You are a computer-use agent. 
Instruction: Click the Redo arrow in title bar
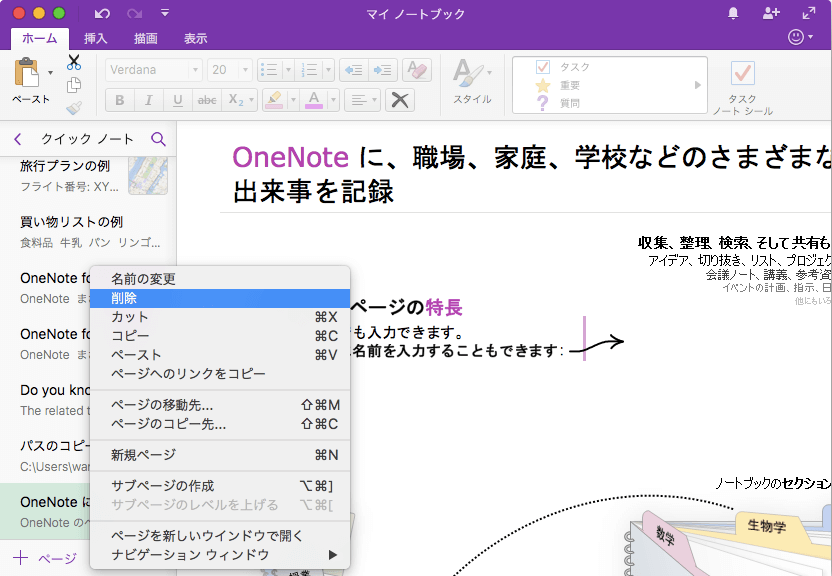coord(134,13)
